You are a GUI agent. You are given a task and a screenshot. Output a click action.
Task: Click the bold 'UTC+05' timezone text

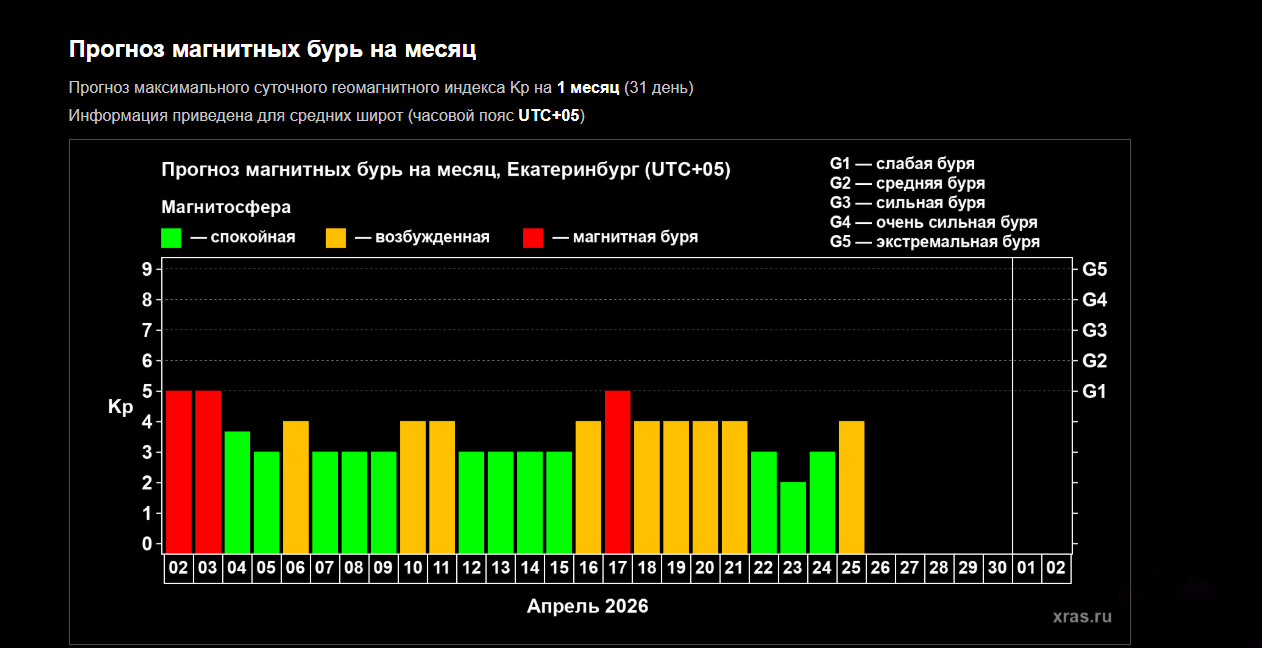coord(549,116)
